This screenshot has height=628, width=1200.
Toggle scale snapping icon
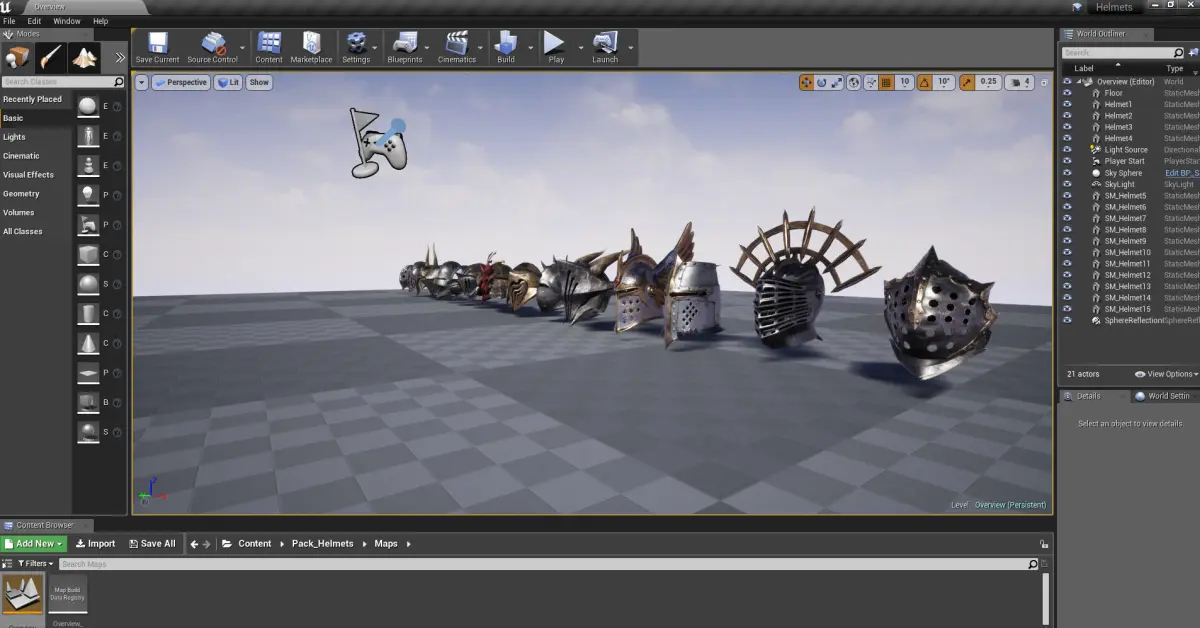967,82
